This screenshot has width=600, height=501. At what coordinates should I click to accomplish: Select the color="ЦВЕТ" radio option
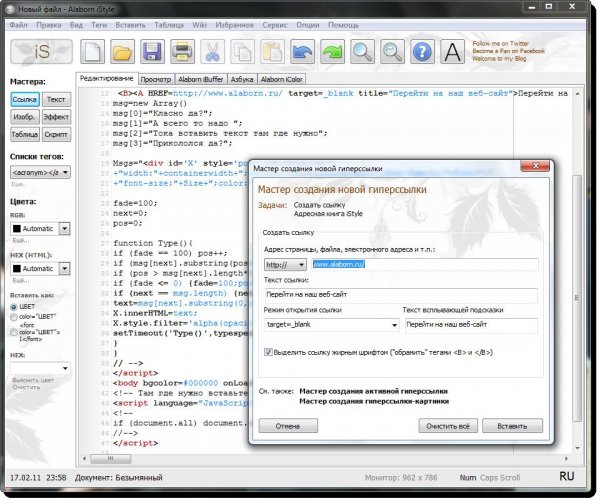tap(14, 317)
